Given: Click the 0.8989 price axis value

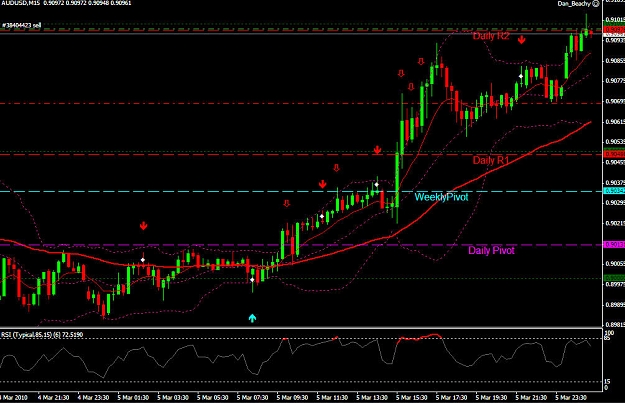Looking at the screenshot, I should click(x=615, y=305).
